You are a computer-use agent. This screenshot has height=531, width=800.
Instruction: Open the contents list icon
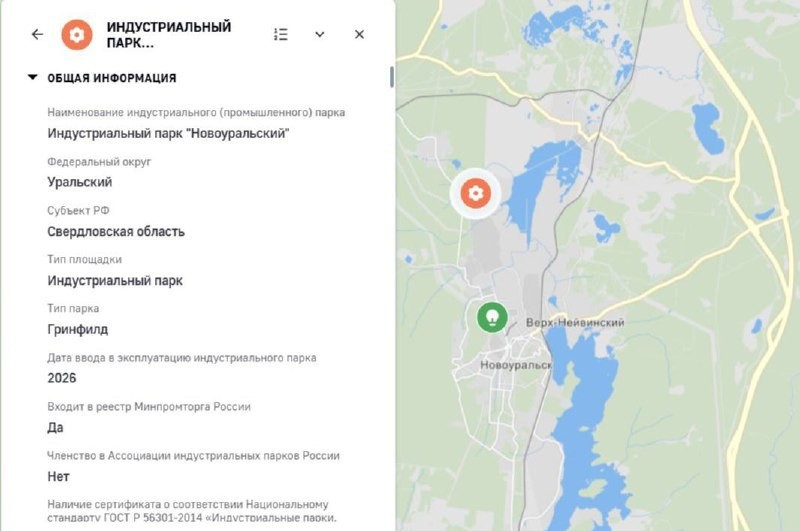281,34
